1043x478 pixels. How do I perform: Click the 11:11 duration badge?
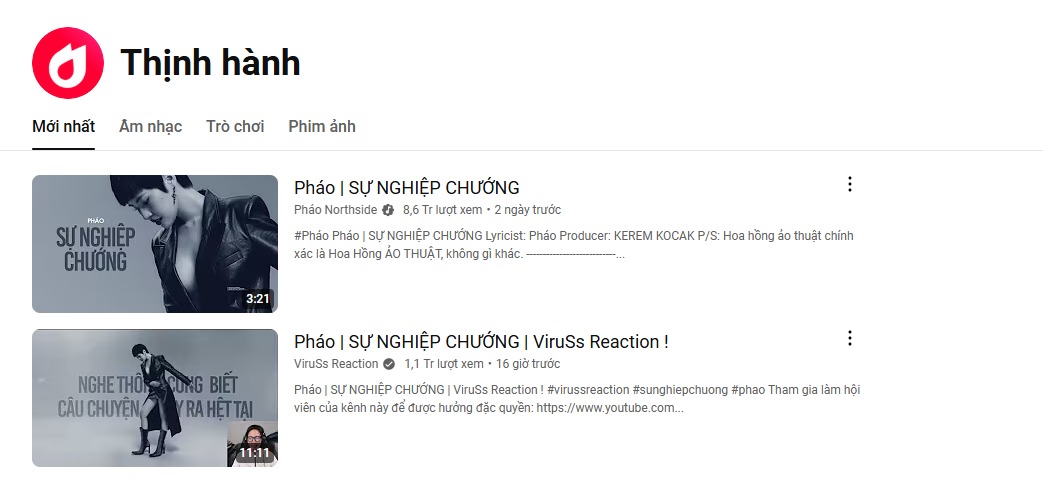[x=254, y=452]
